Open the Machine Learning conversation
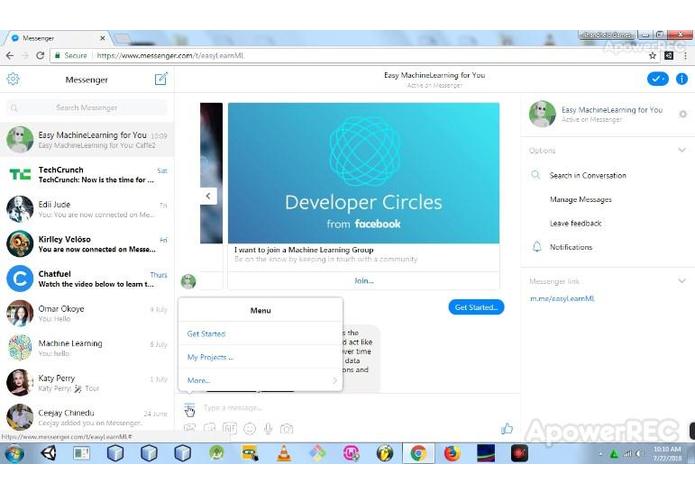This screenshot has width=695, height=494. pos(87,348)
